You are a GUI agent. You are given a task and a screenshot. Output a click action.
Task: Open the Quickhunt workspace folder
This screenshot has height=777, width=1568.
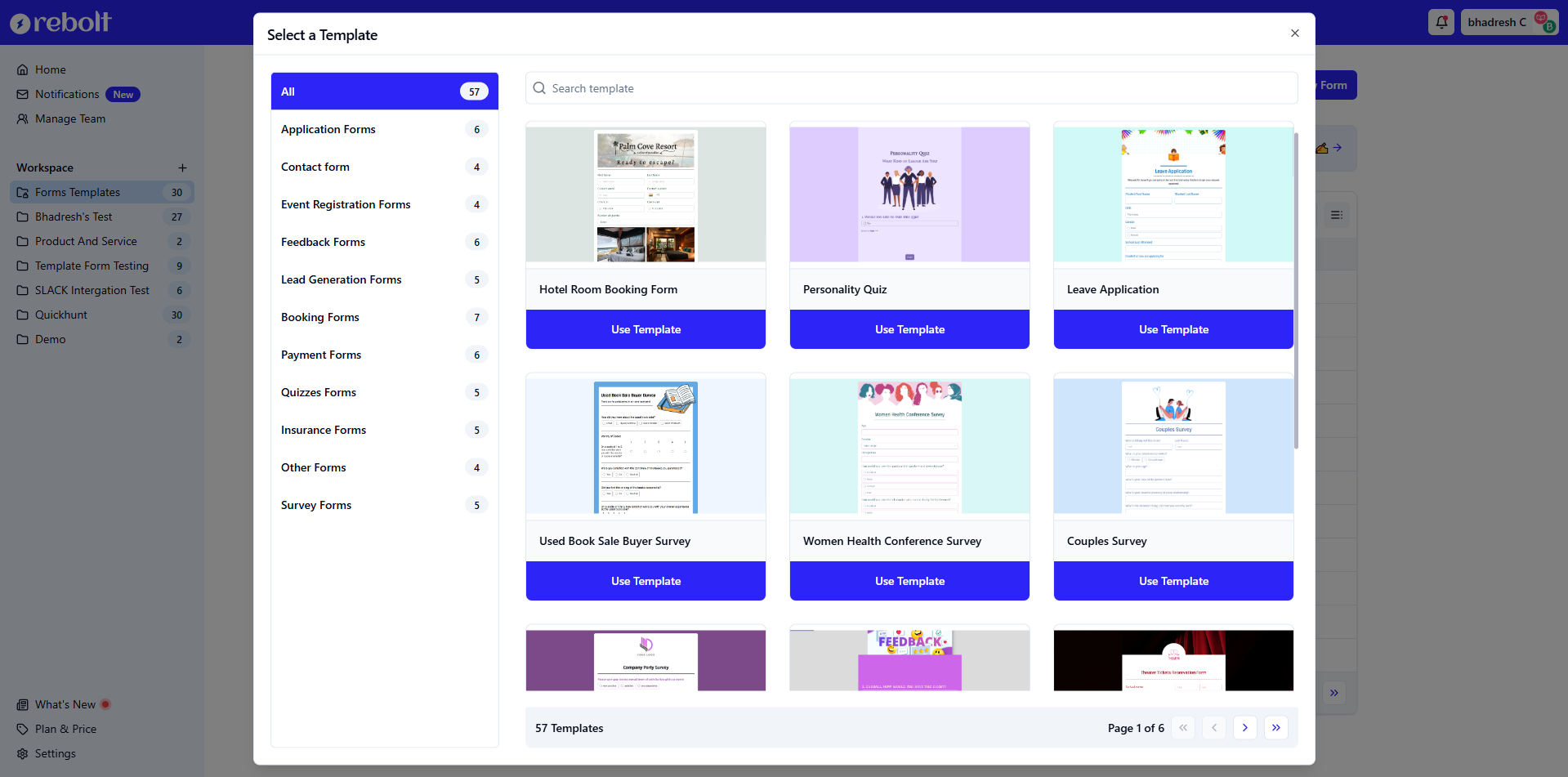pyautogui.click(x=102, y=315)
